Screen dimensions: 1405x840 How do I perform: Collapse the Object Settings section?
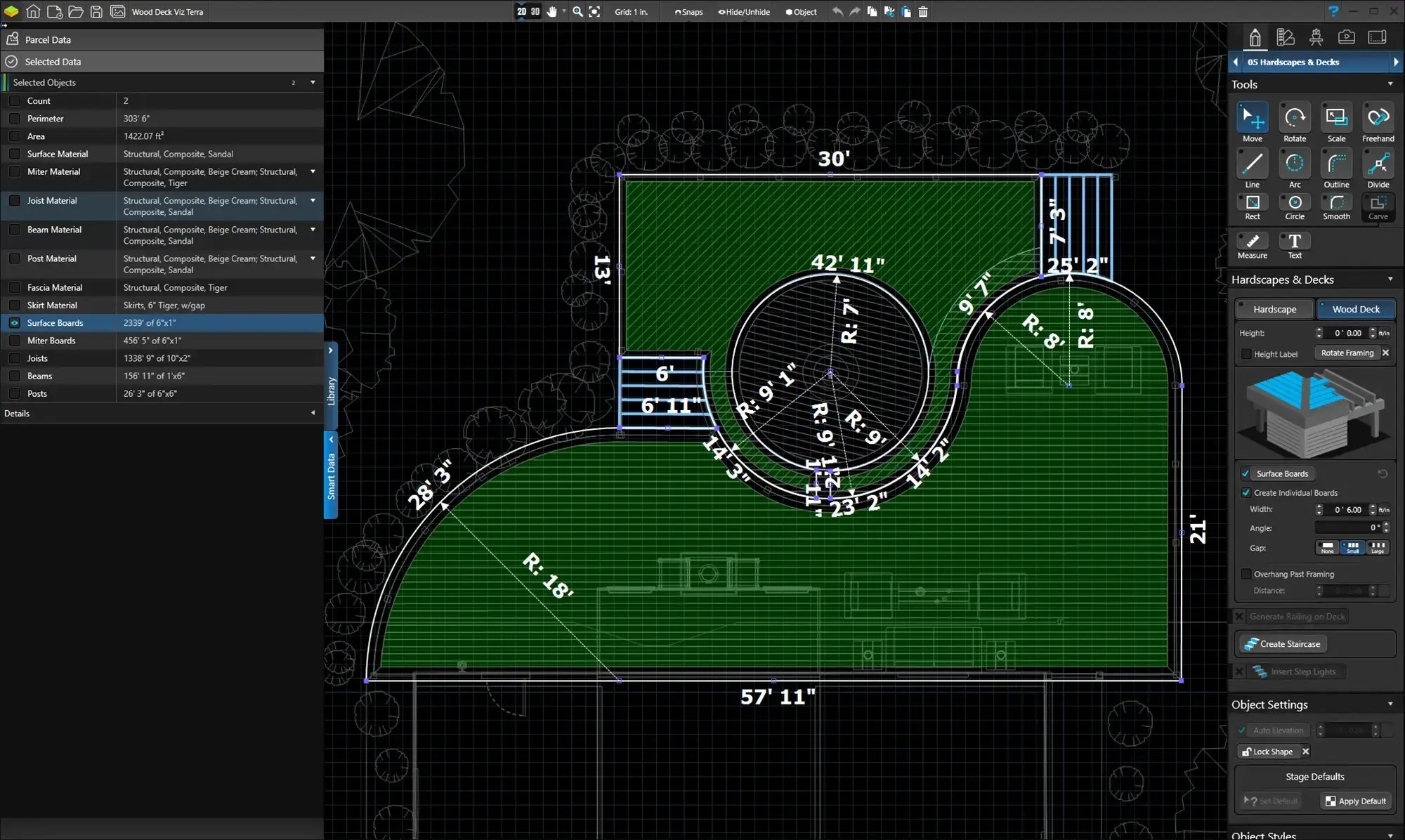pyautogui.click(x=1390, y=704)
